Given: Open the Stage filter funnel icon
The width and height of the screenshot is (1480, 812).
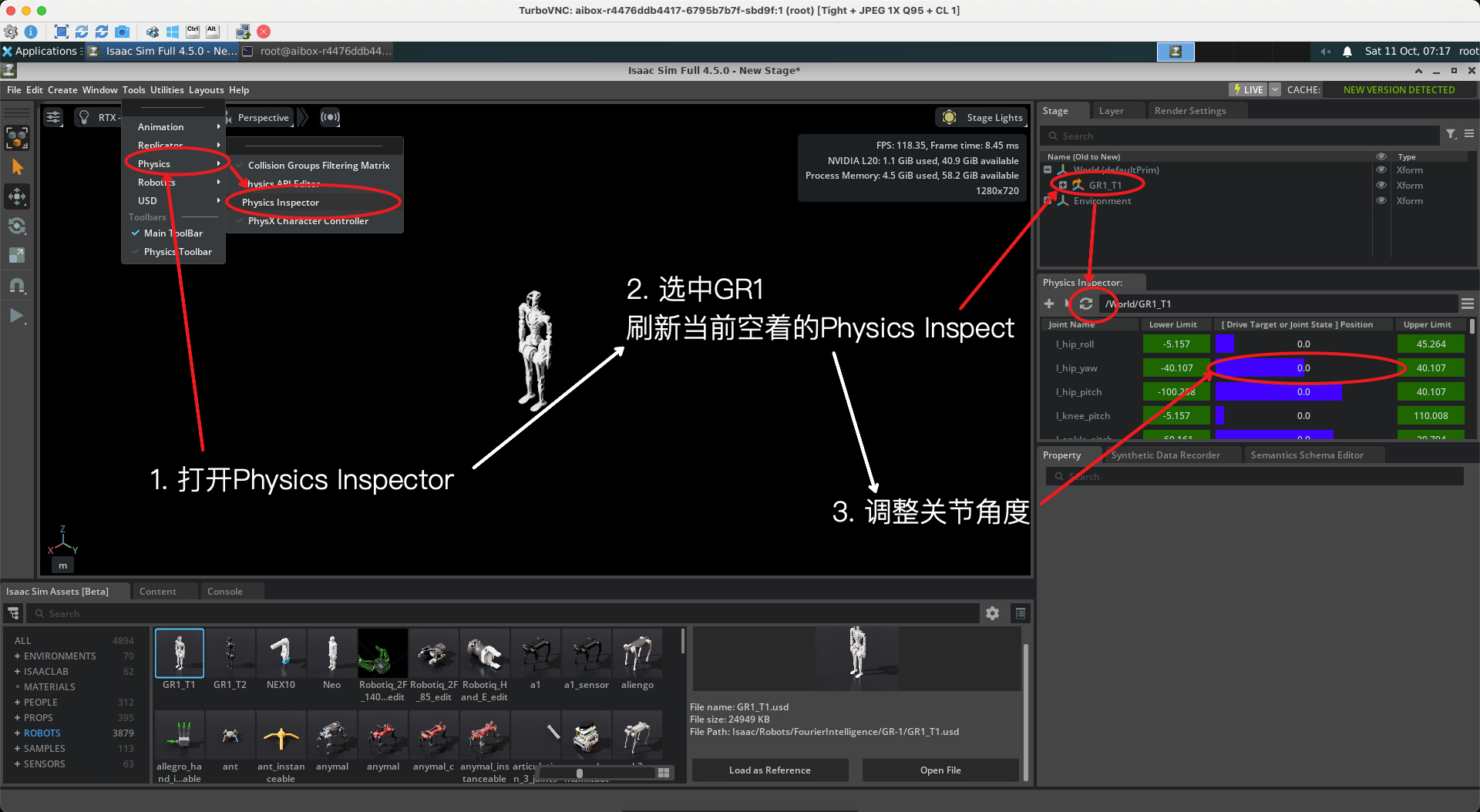Looking at the screenshot, I should (1451, 134).
